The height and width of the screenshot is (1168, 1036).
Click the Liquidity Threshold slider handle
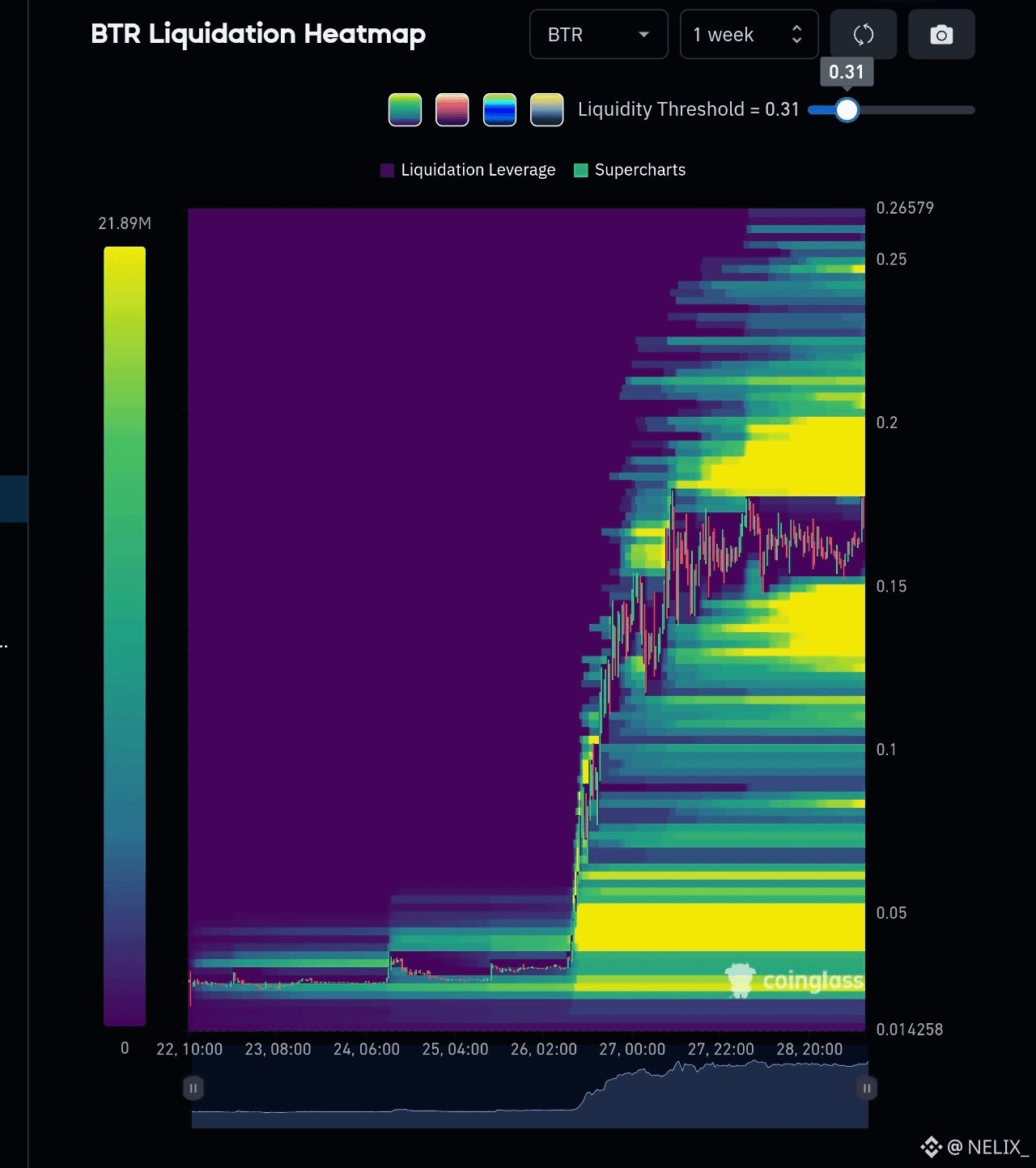(847, 110)
